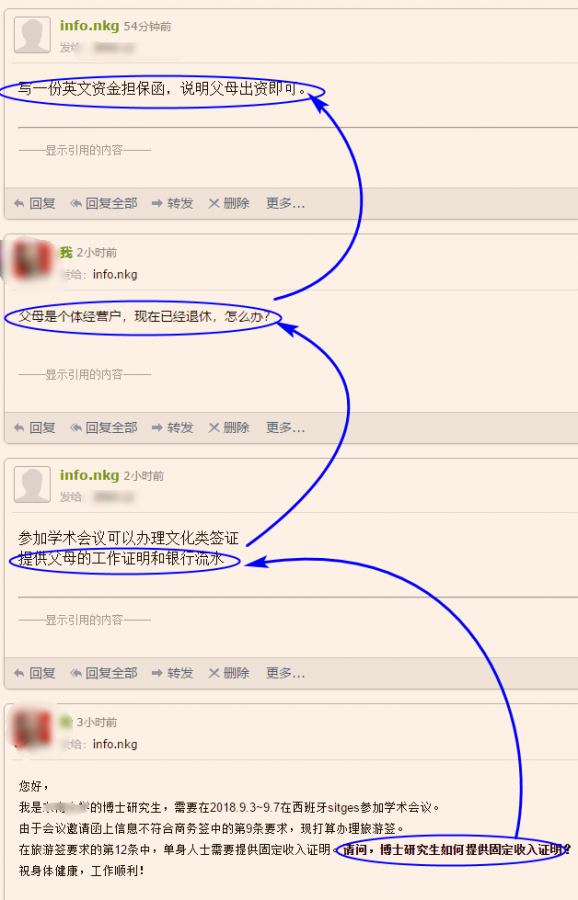The image size is (578, 900).
Task: Click Reply All on the top message
Action: (104, 203)
